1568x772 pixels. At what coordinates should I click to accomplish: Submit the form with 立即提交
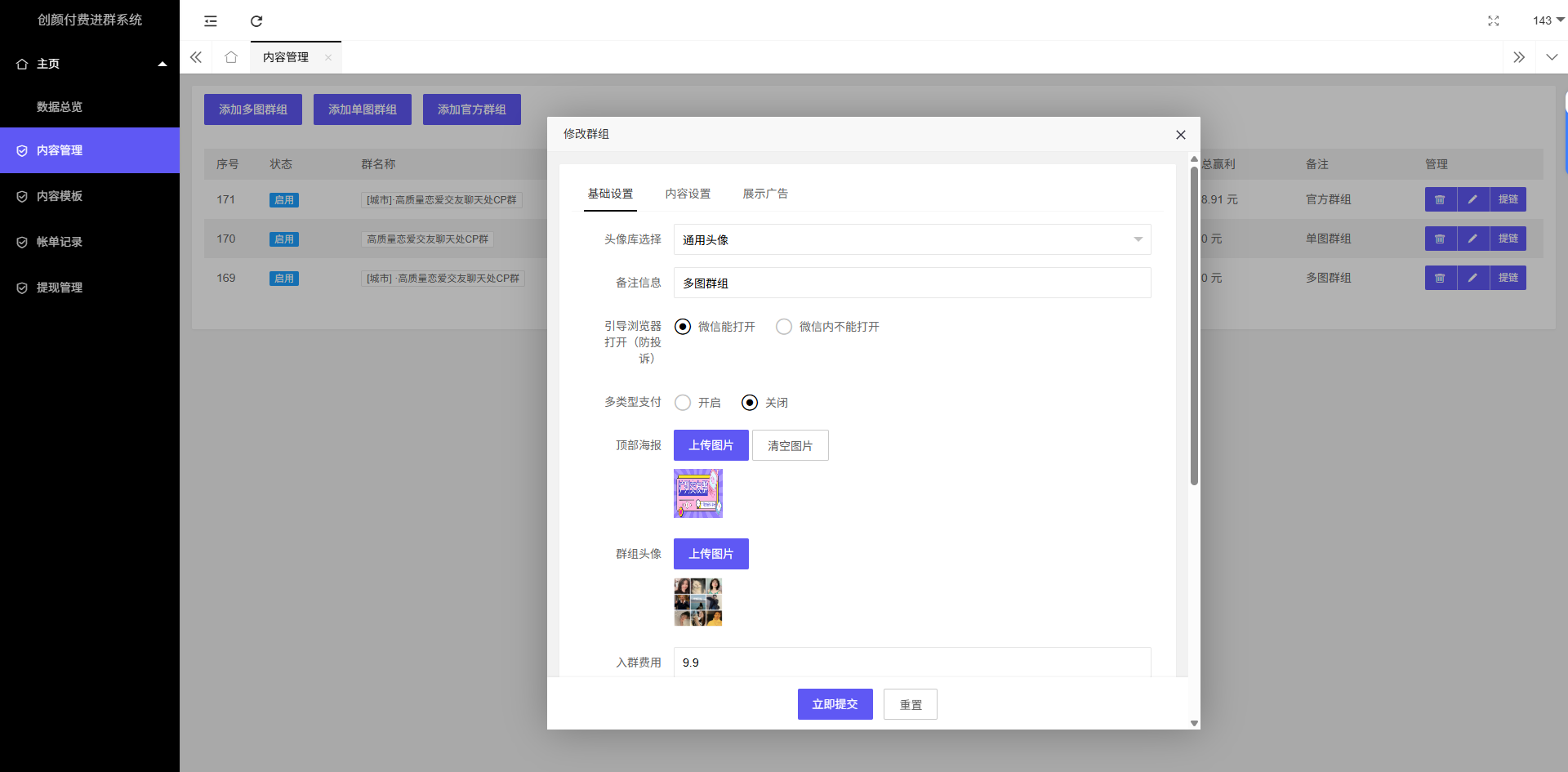[835, 703]
